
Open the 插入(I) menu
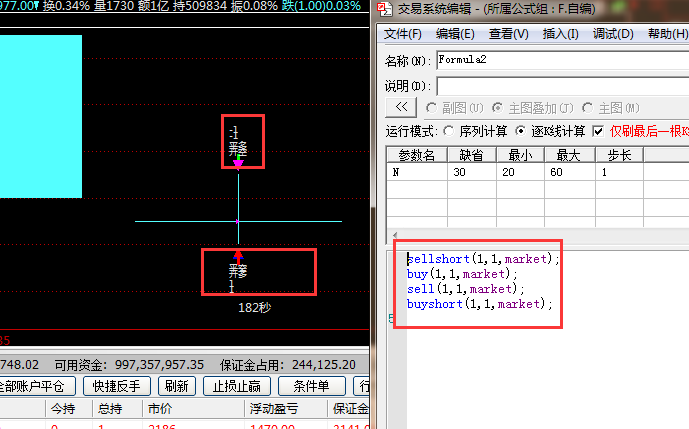pos(560,34)
